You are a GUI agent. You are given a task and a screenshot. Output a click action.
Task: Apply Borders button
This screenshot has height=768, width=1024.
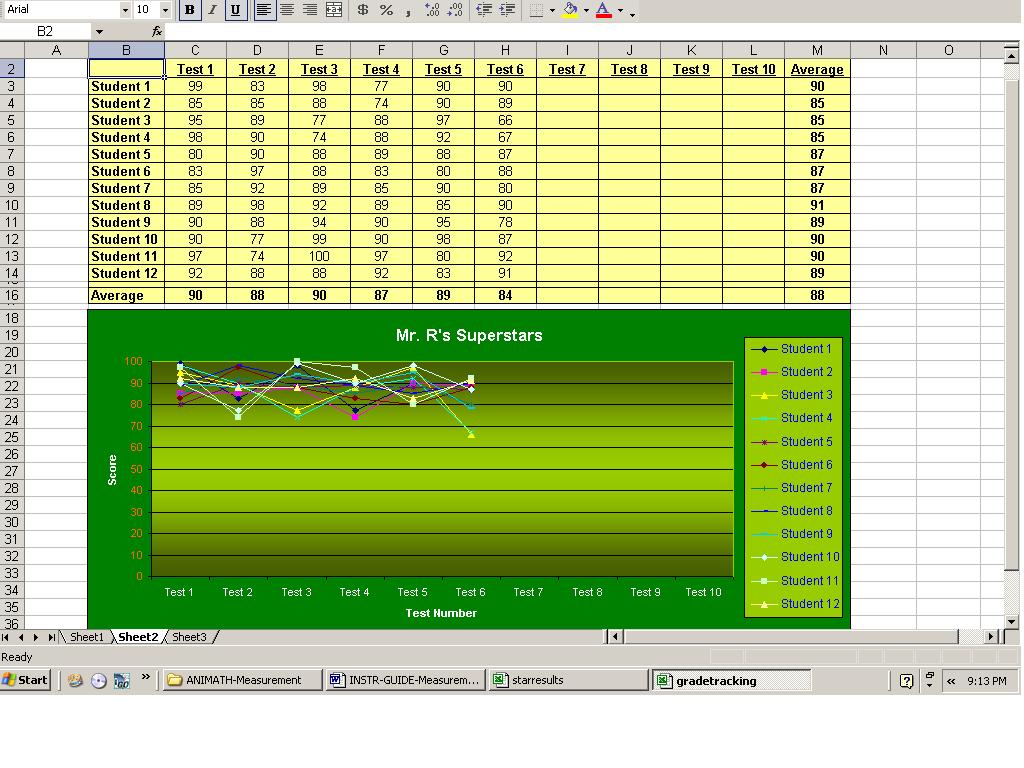point(536,10)
